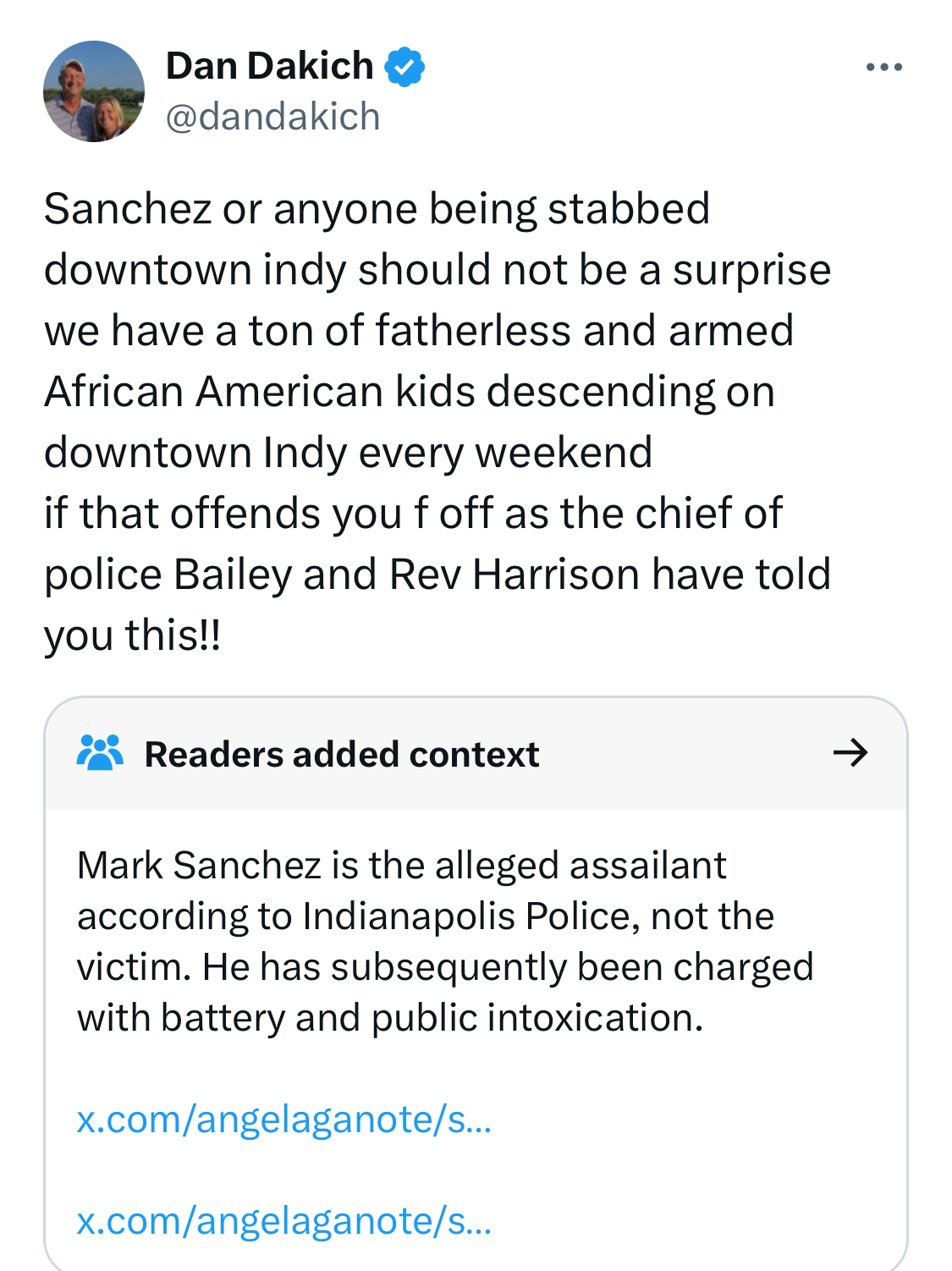Click the "Readers added context" heading

(x=342, y=754)
